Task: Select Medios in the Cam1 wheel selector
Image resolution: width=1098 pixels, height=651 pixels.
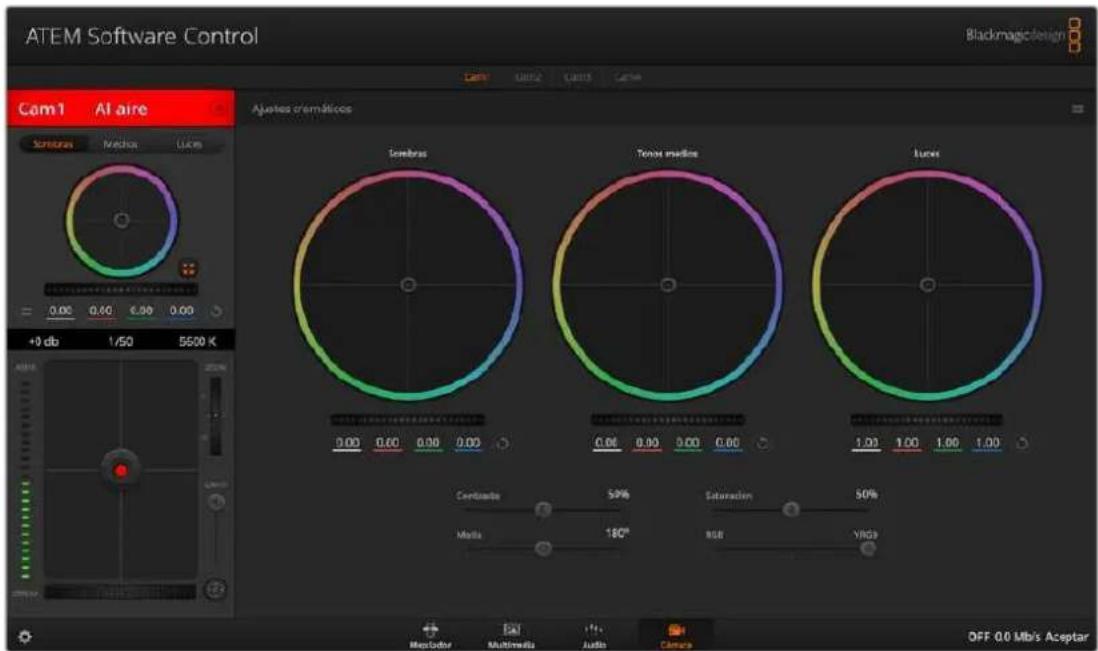Action: (120, 144)
